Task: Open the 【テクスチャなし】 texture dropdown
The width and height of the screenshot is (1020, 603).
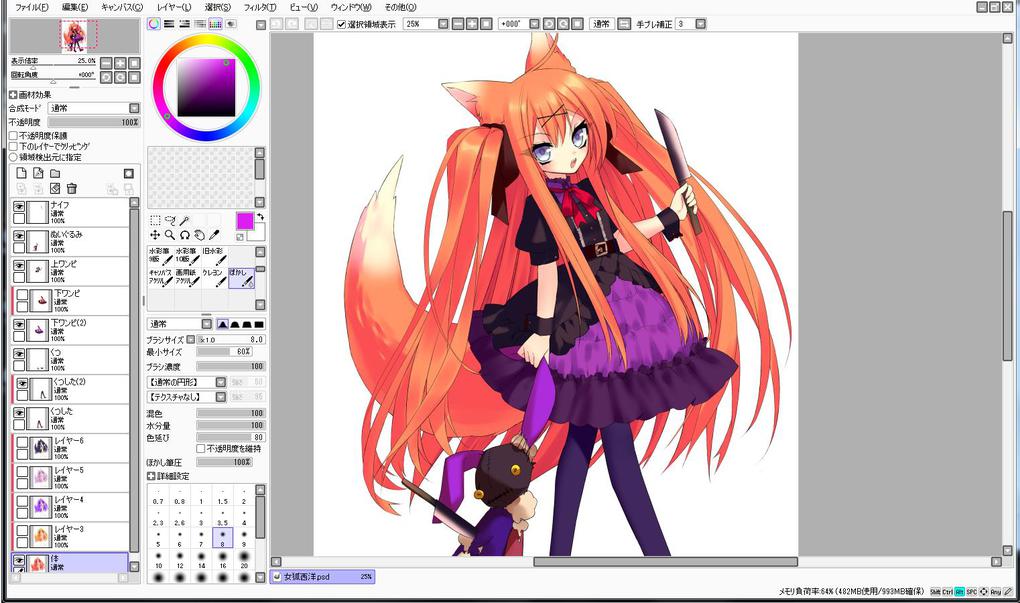Action: coord(221,397)
